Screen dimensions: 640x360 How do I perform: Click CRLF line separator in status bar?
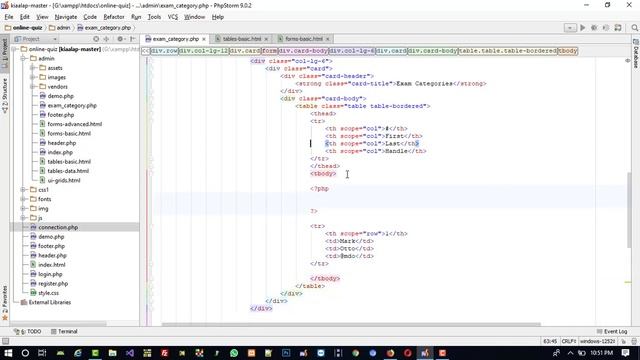tap(569, 342)
